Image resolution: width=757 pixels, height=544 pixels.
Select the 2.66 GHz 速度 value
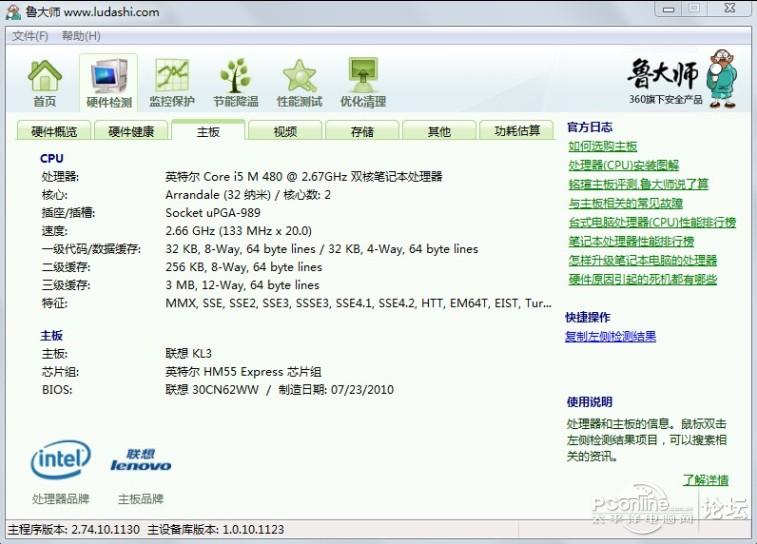coord(238,231)
